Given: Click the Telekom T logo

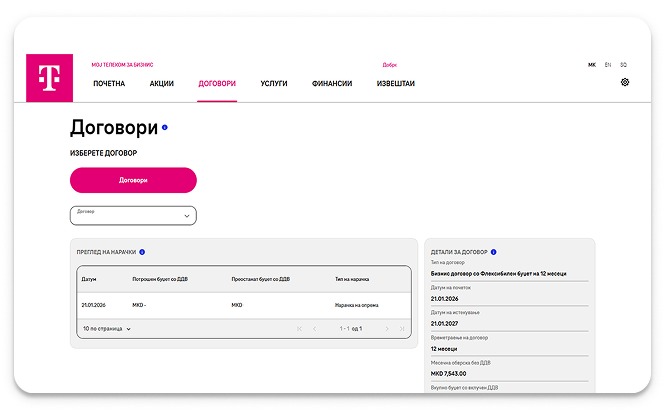Looking at the screenshot, I should click(49, 78).
